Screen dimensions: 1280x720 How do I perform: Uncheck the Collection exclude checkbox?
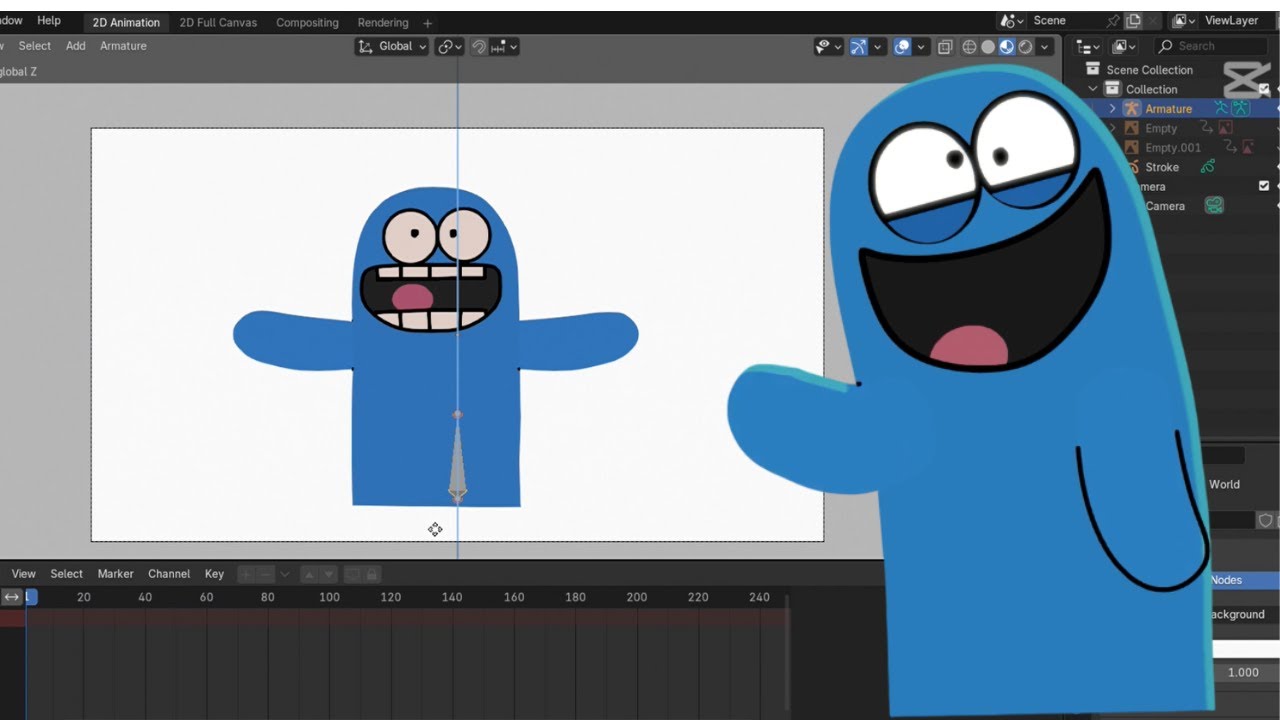click(1264, 89)
